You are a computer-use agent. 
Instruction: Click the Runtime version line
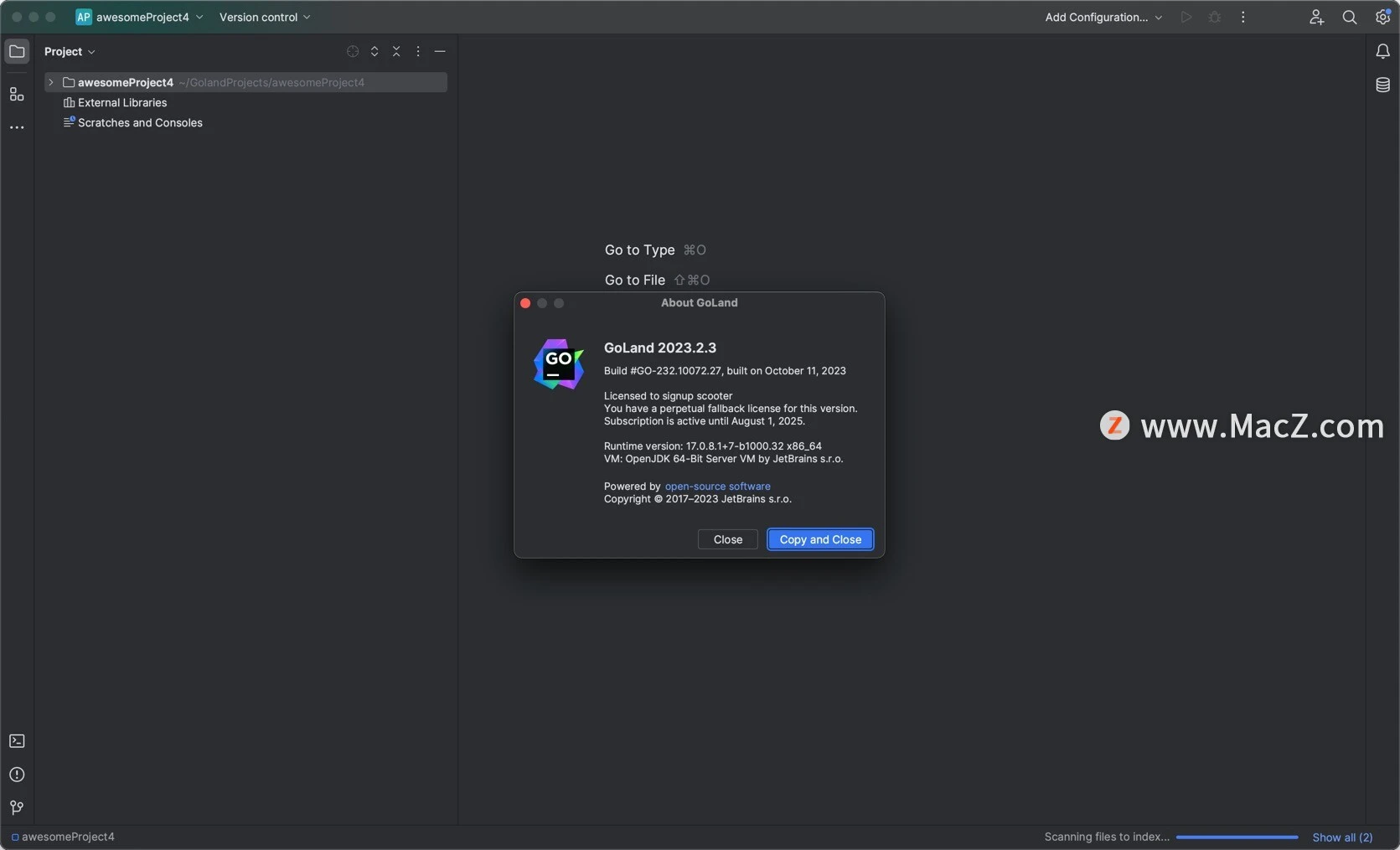coord(712,446)
